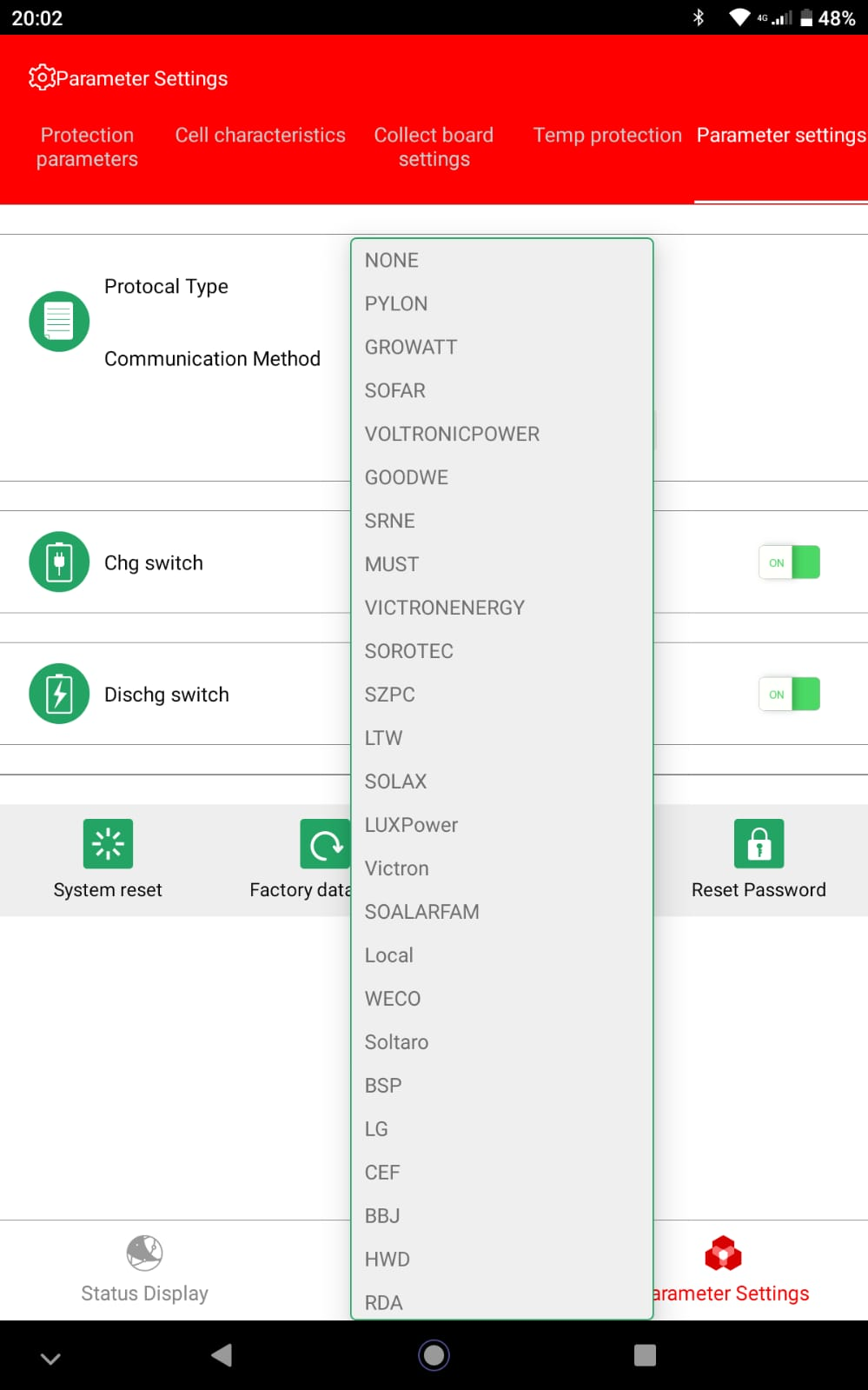Choose BBJ protocol option
Screen dimensions: 868x1390
pyautogui.click(x=502, y=1216)
